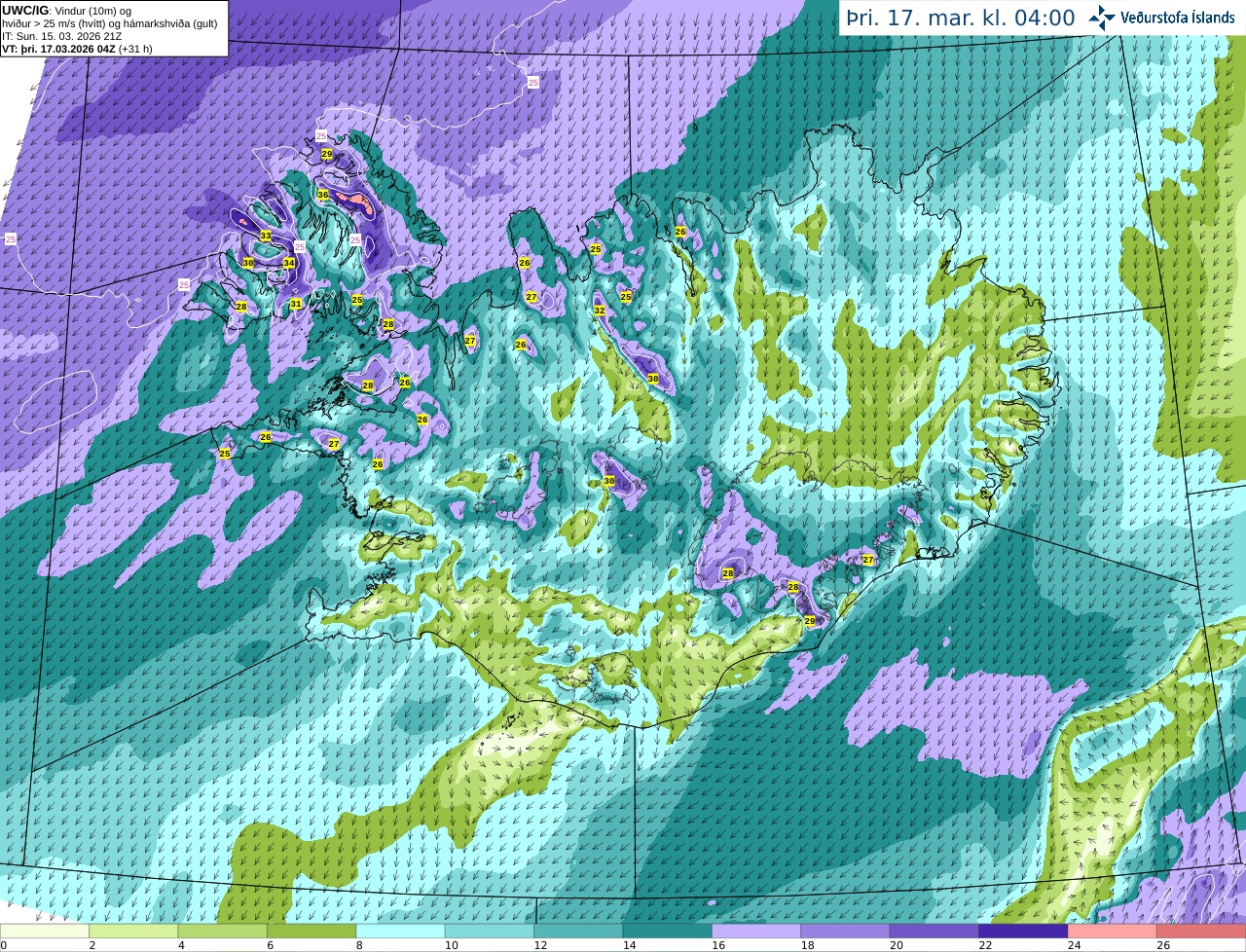Click the UWC/IG Vindur (10m) title line
1246x952 pixels.
click(x=66, y=10)
